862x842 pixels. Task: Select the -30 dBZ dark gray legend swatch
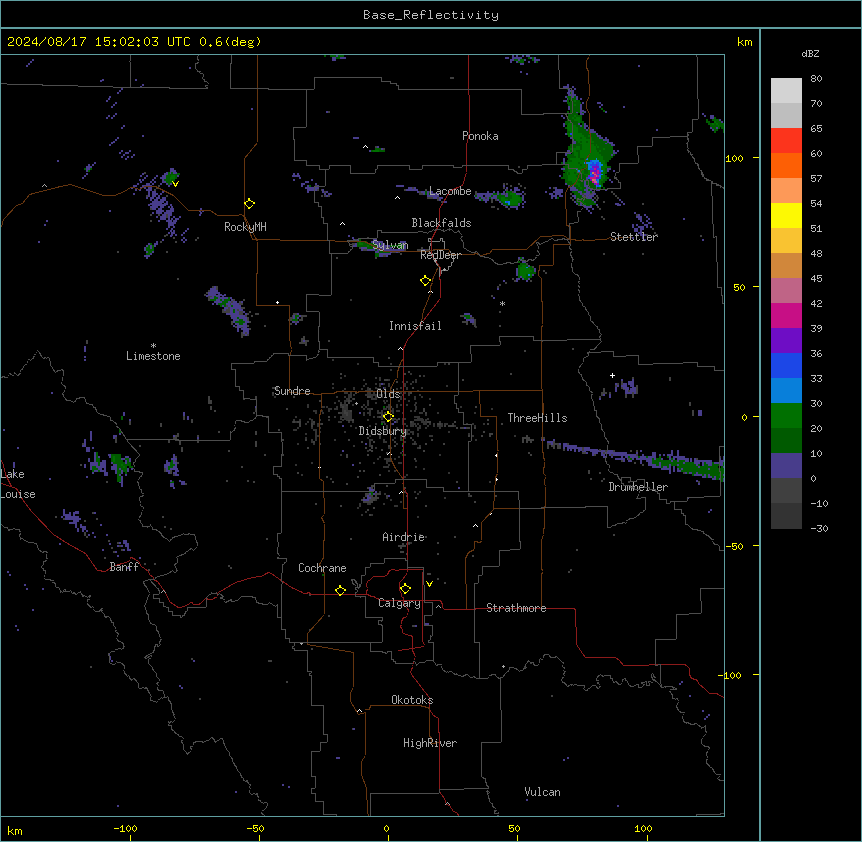786,516
